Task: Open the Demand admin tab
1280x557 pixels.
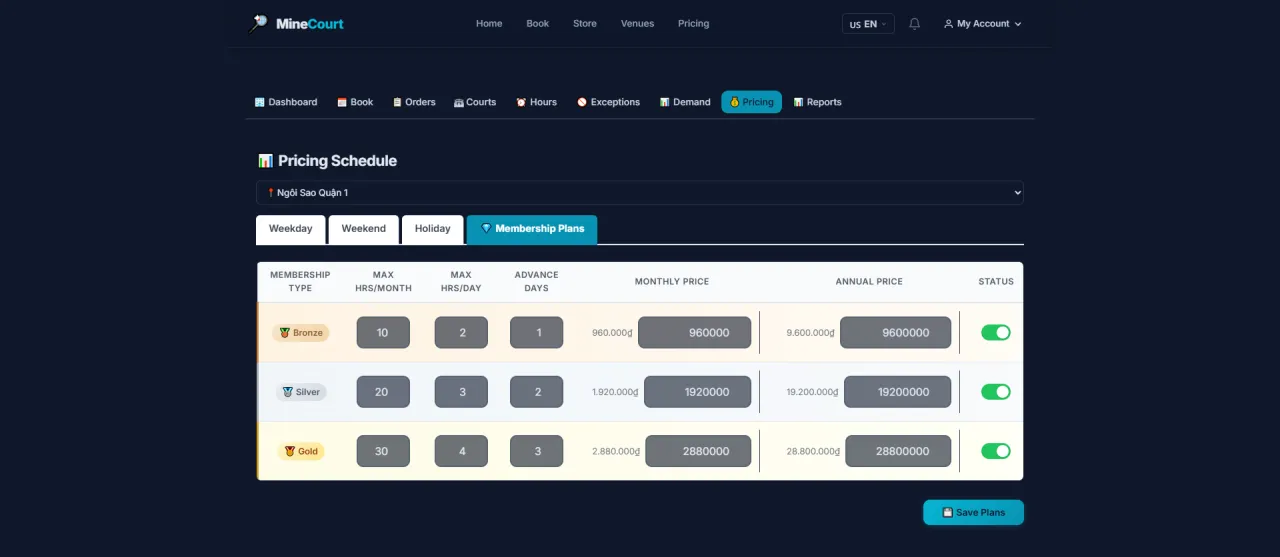Action: tap(685, 102)
